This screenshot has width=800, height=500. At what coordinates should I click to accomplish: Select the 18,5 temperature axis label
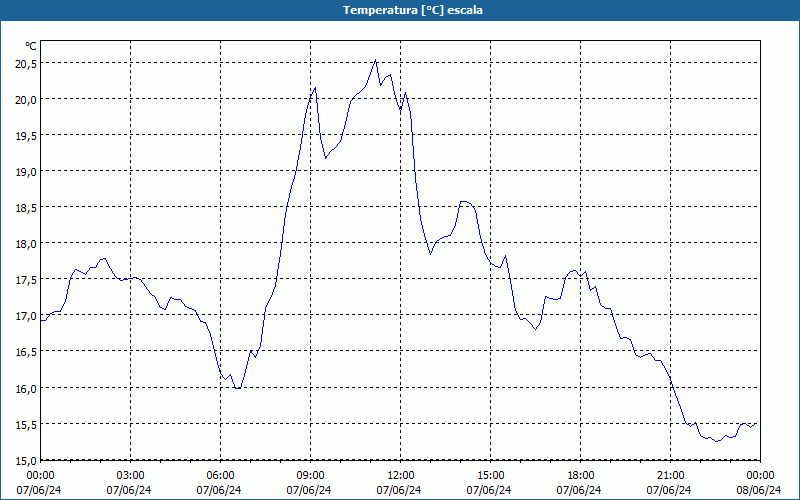pyautogui.click(x=26, y=208)
